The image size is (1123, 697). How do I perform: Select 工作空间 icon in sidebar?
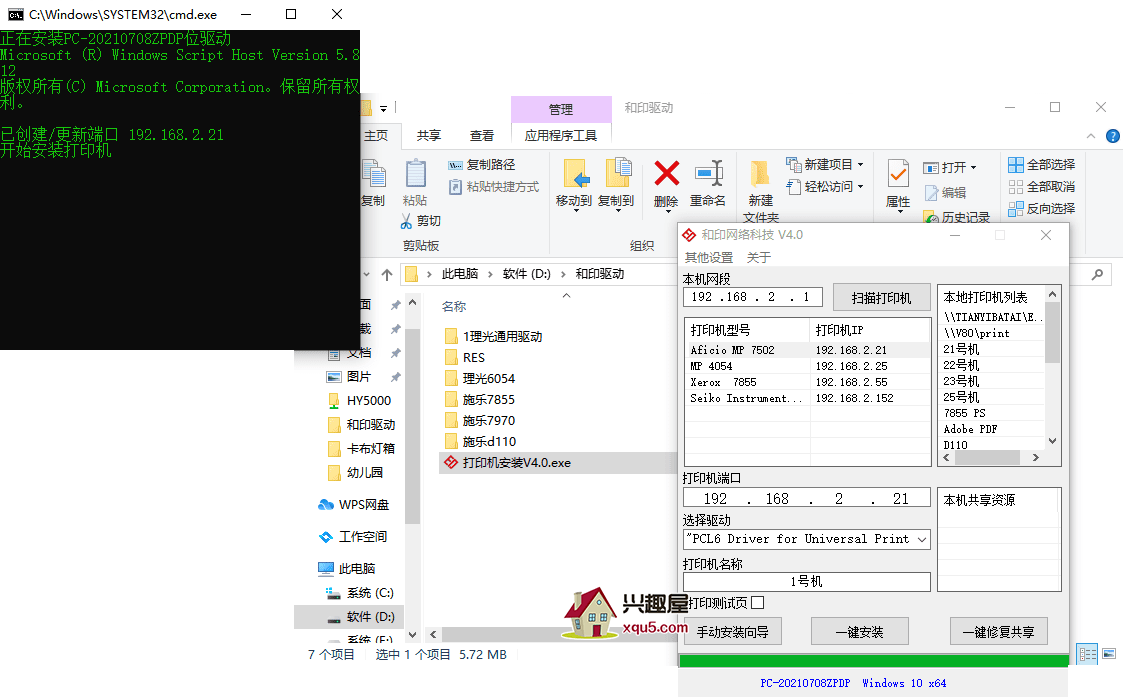click(x=326, y=537)
